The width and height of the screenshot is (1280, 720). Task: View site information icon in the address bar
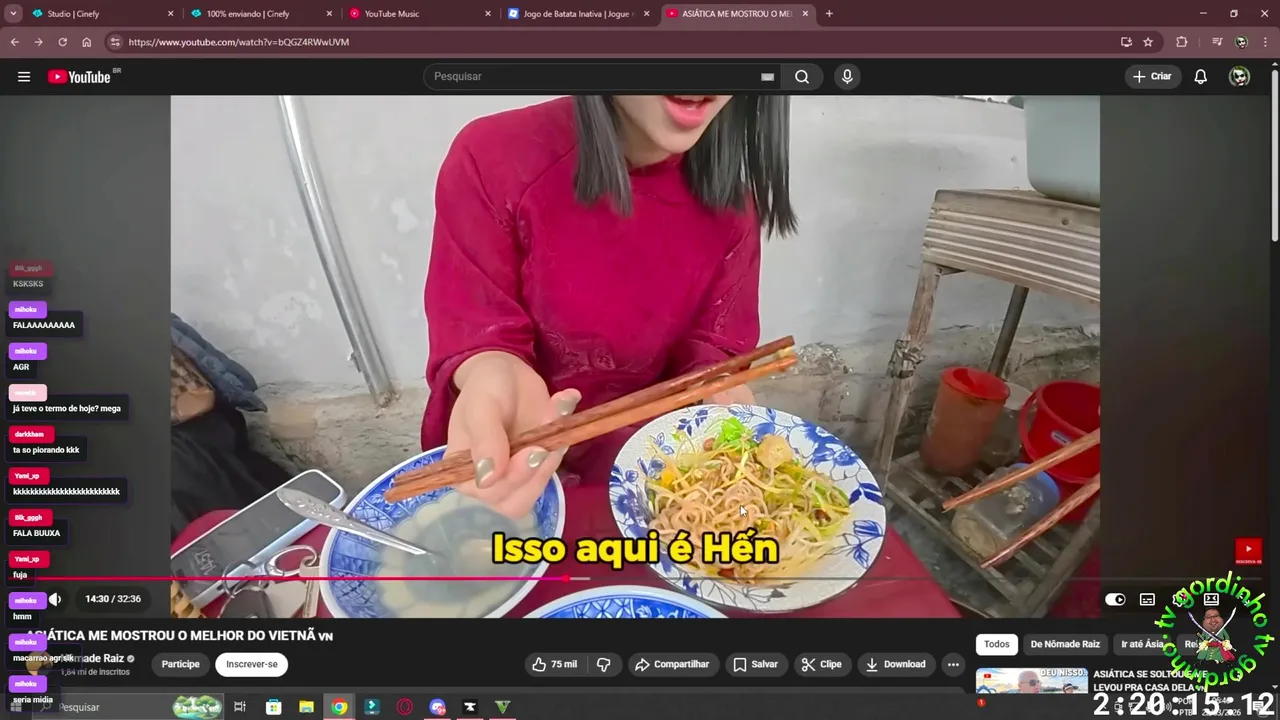point(115,42)
